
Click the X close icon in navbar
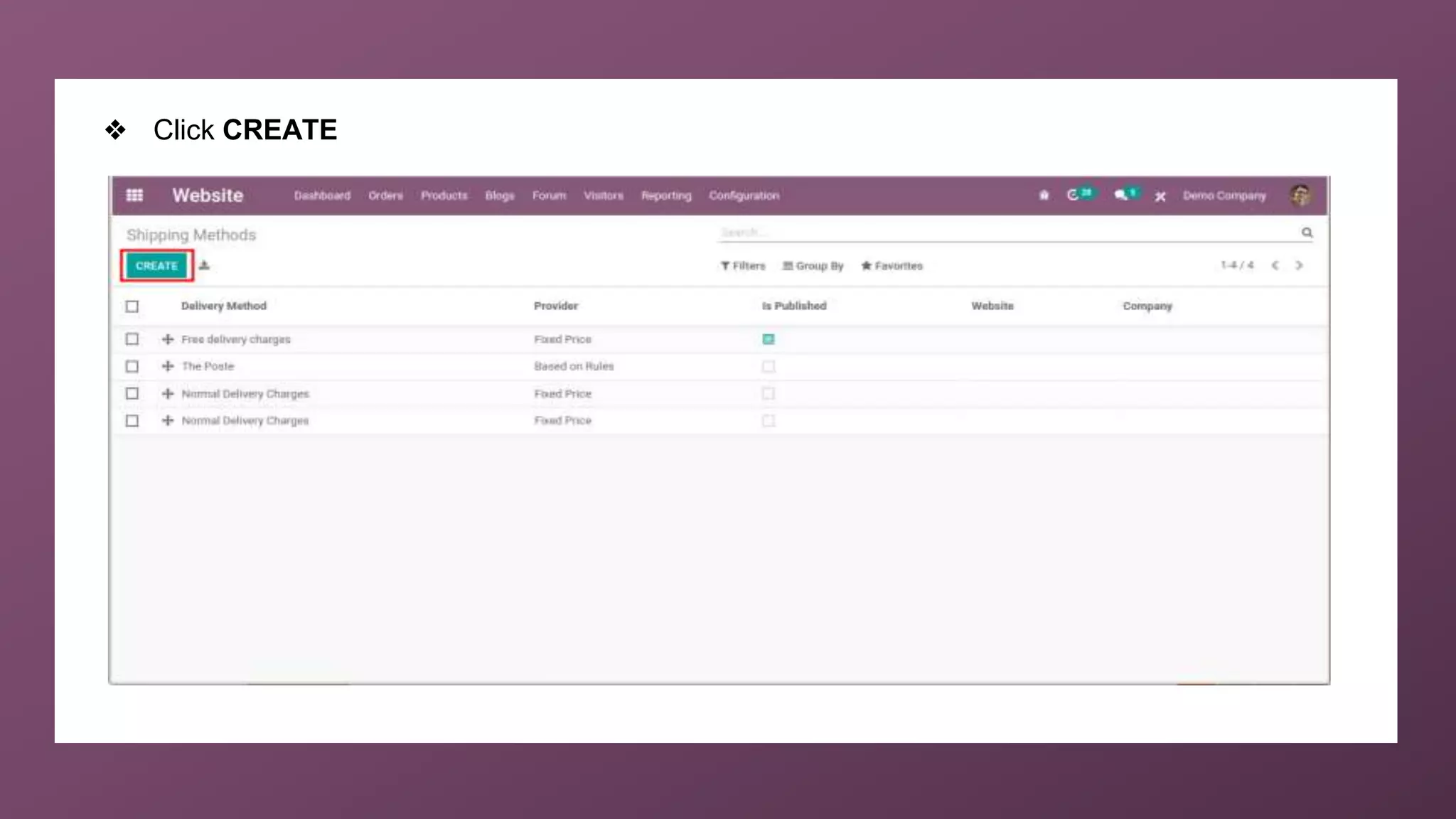click(x=1160, y=196)
